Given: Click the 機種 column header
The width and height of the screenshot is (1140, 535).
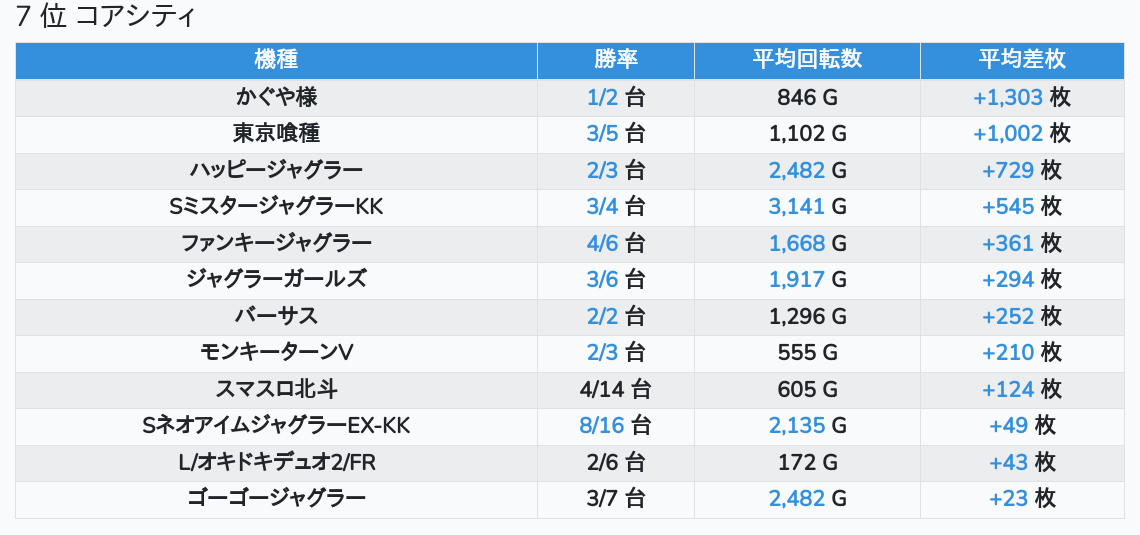Looking at the screenshot, I should [x=276, y=60].
